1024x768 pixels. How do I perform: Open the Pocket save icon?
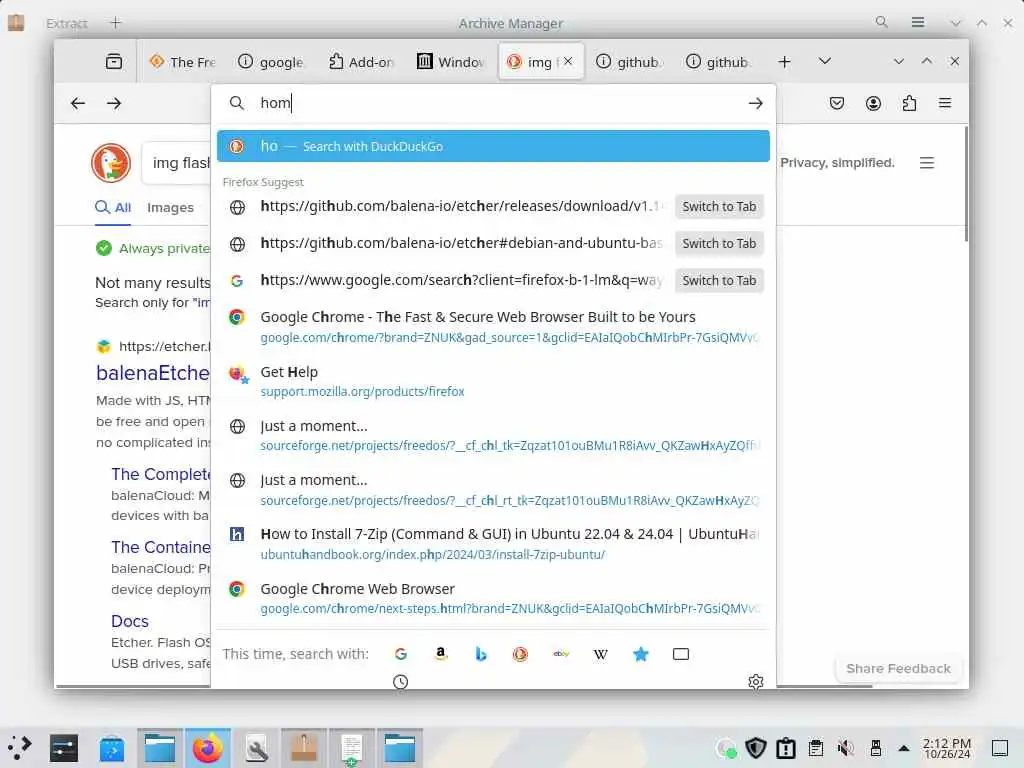(837, 103)
